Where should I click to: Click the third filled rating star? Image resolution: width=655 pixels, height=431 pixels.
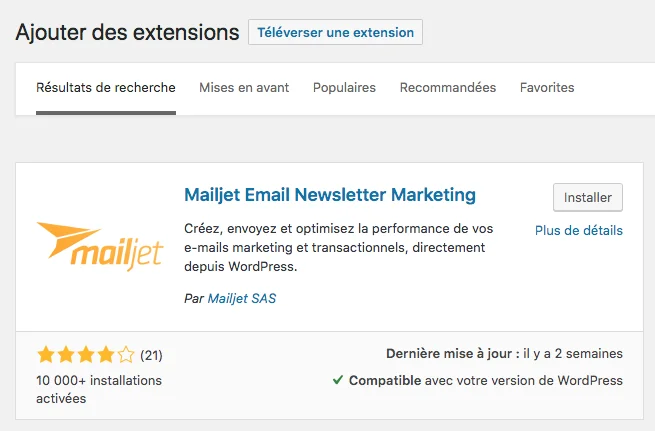coord(85,354)
